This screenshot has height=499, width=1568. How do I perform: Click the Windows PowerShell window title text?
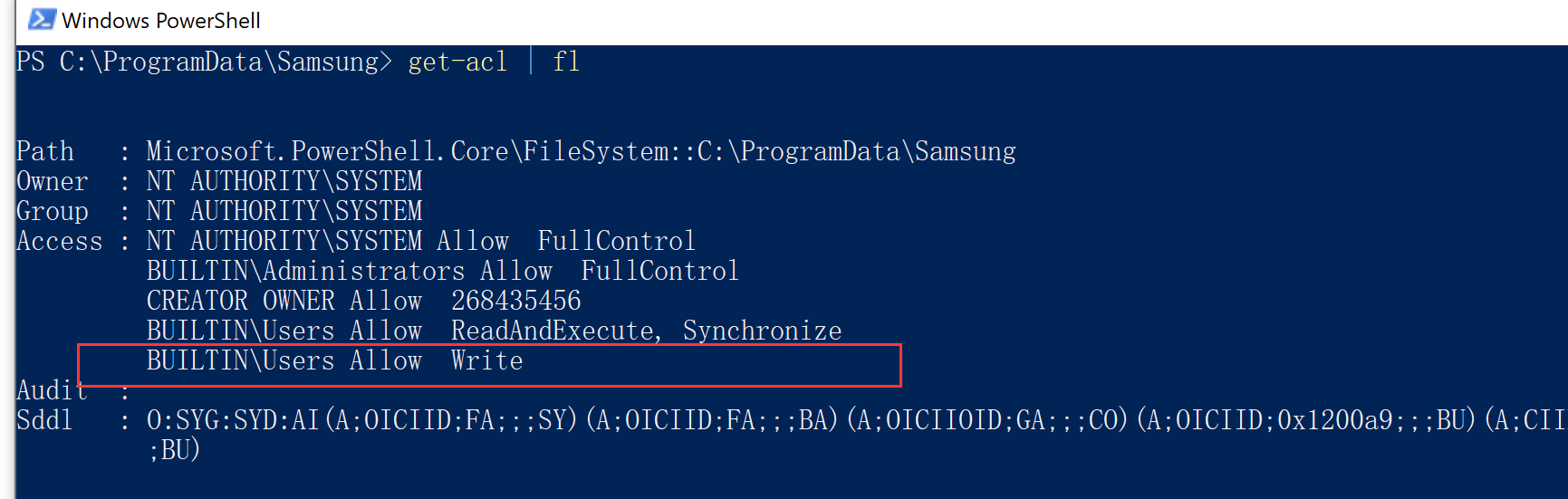click(161, 21)
